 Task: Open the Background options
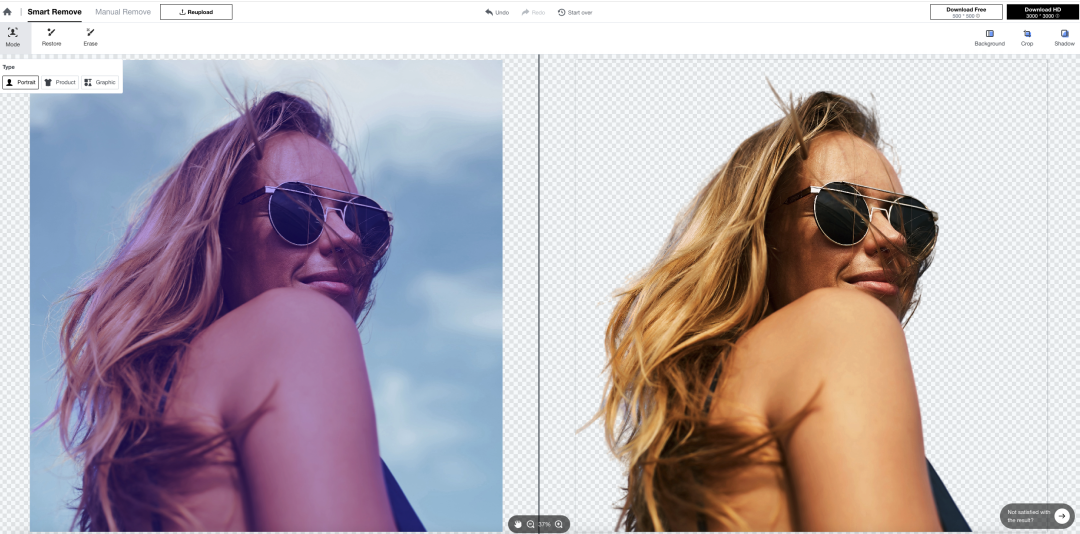989,37
